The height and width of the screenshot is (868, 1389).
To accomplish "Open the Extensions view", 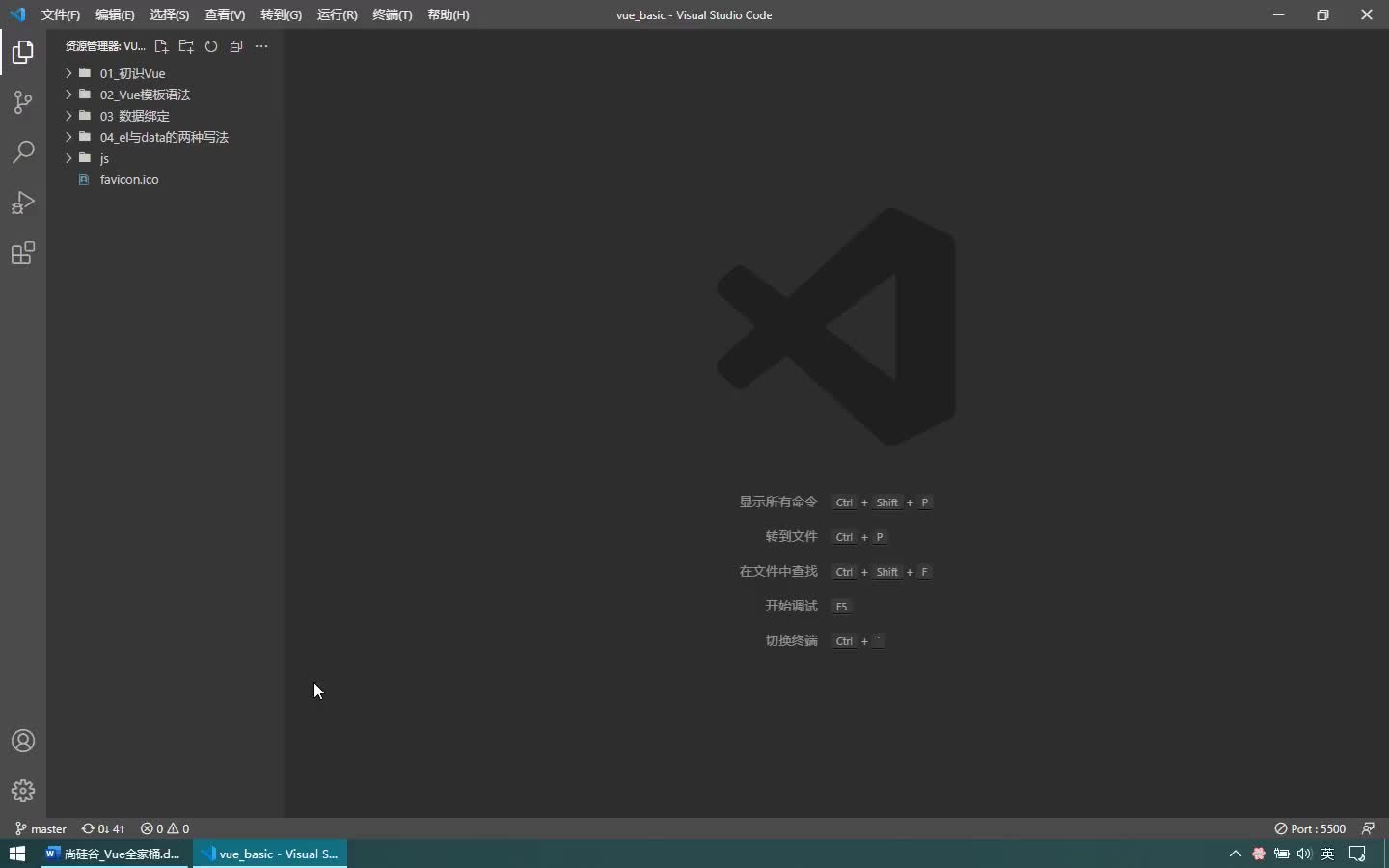I will 23,253.
